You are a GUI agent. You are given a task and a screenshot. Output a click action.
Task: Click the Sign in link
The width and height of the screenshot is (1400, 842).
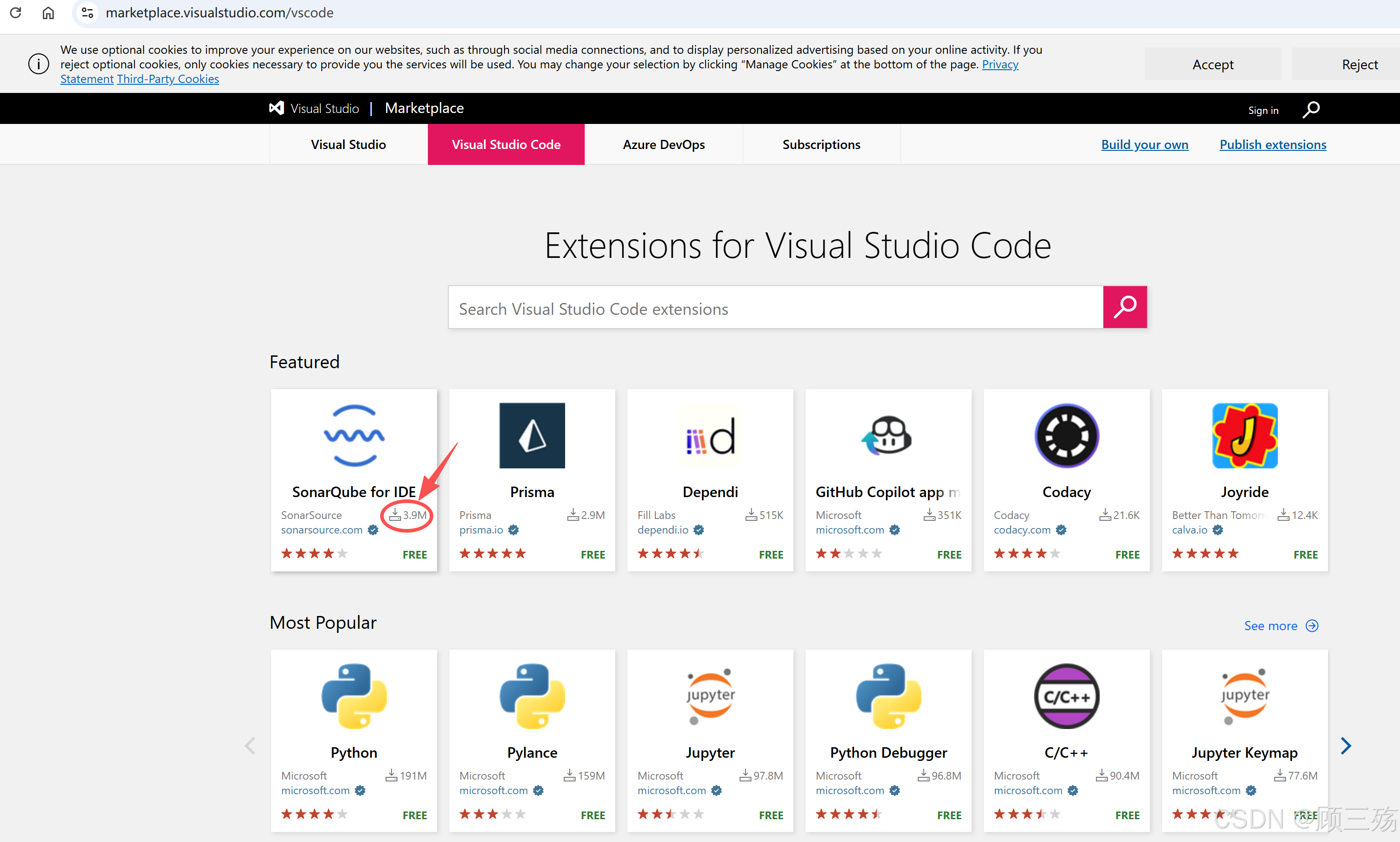[x=1263, y=110]
